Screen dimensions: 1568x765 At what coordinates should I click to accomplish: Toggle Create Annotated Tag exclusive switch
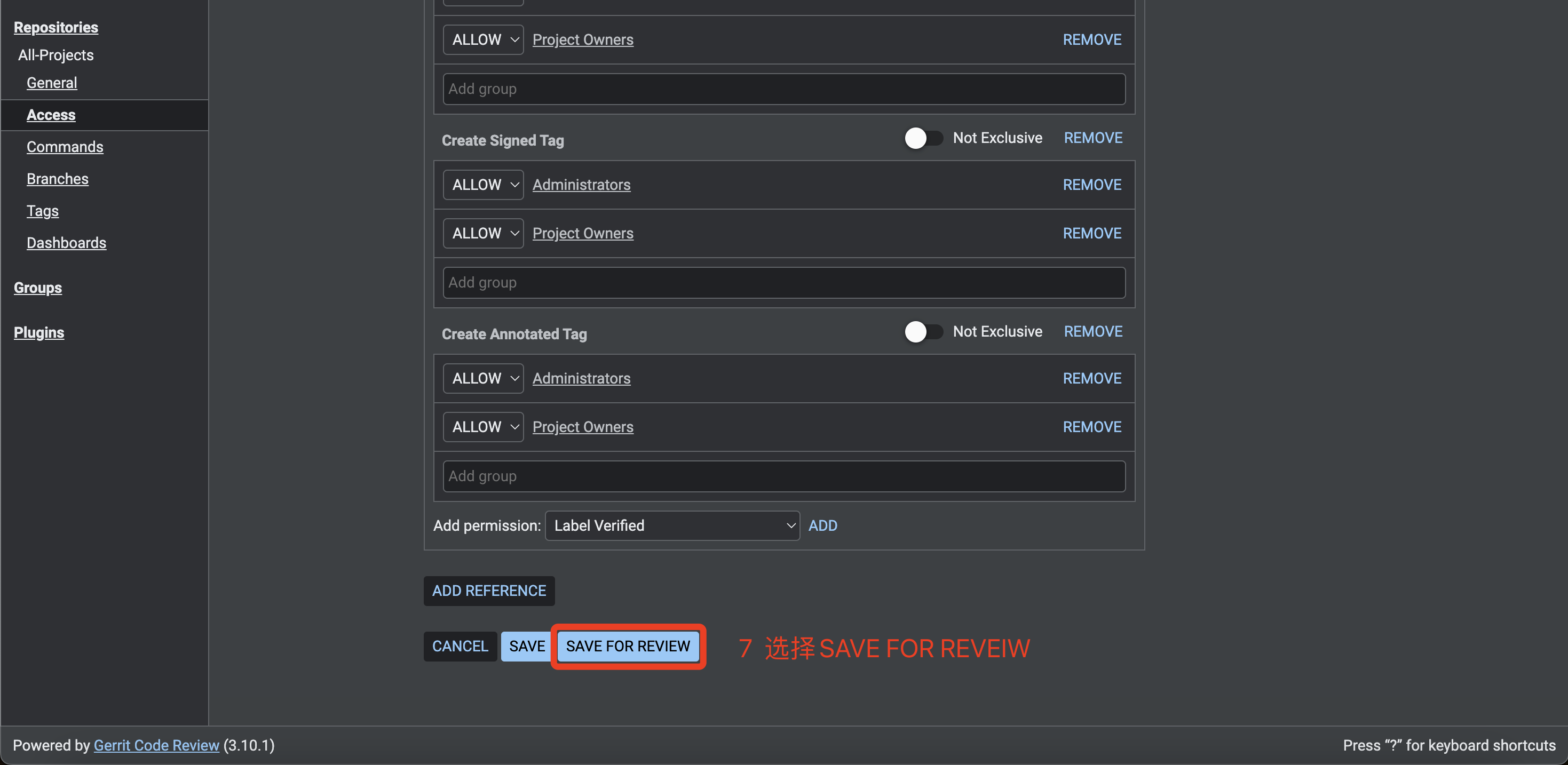click(x=922, y=332)
